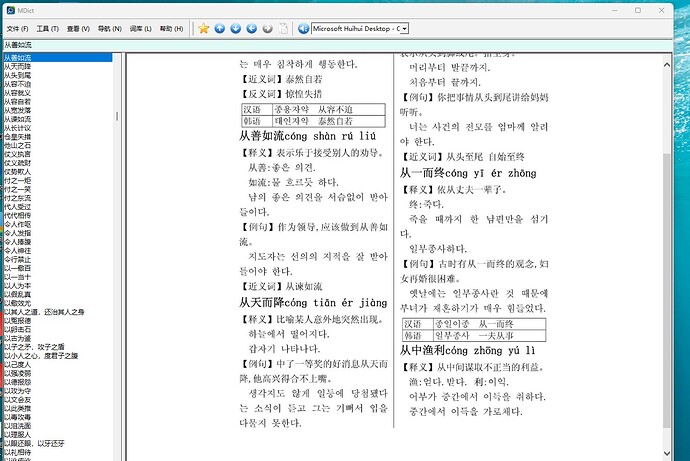
Task: Select 以己度人 in the word list
Action: [18, 365]
